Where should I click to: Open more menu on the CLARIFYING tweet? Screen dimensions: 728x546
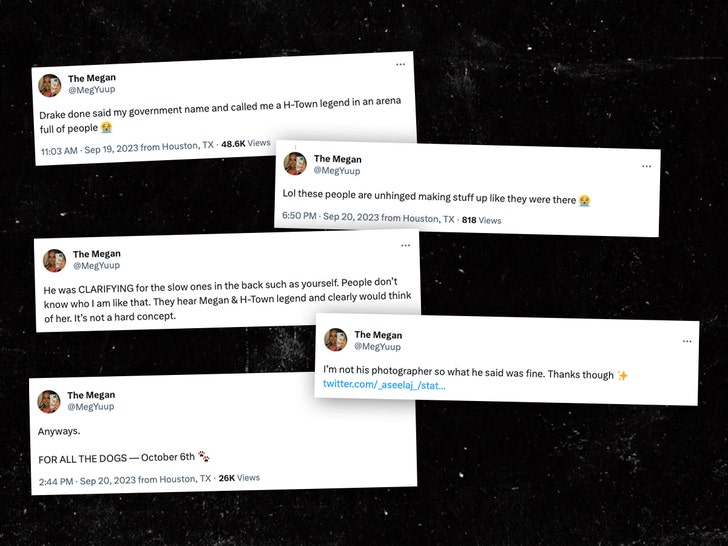[405, 245]
